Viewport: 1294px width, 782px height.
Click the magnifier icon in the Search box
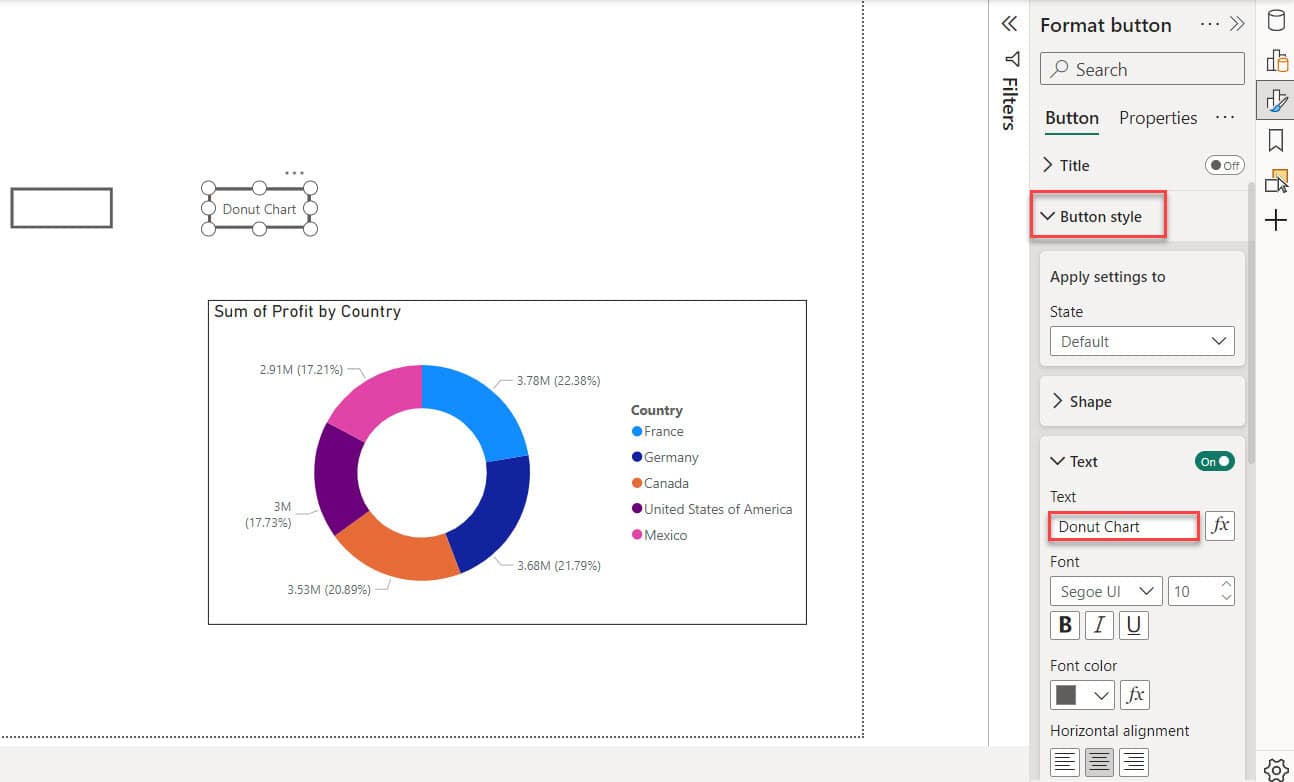[x=1059, y=70]
